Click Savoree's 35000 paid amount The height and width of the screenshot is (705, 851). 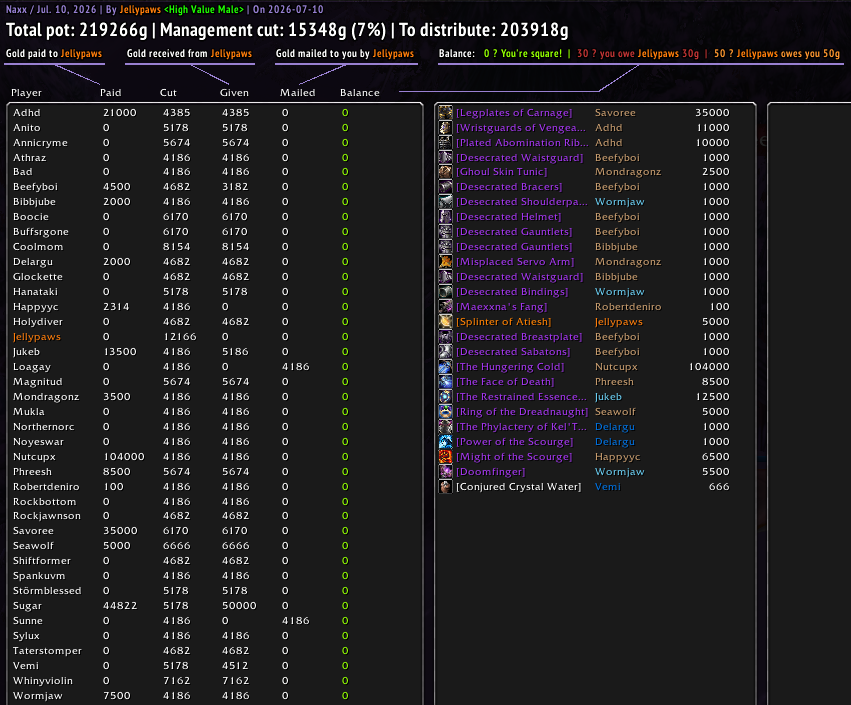[120, 531]
